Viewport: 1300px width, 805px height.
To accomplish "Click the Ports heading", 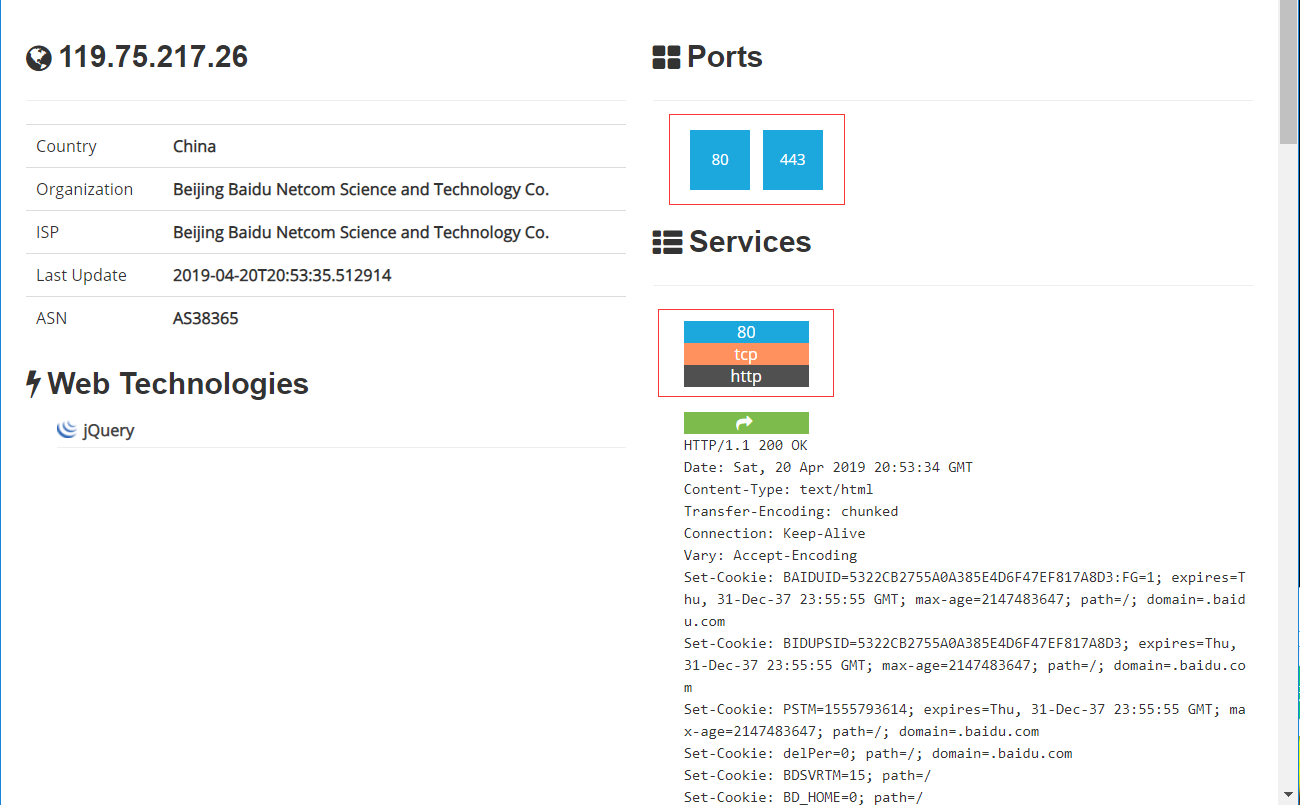I will [x=725, y=57].
